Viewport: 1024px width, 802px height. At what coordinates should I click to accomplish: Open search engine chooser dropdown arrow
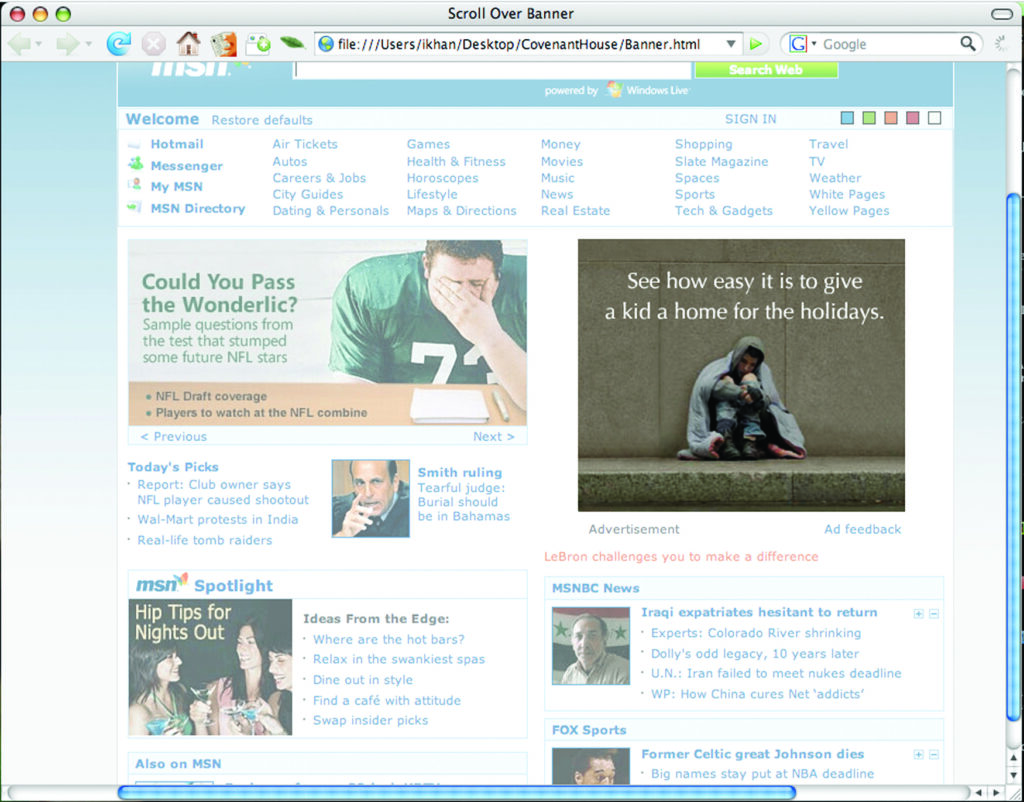click(814, 43)
